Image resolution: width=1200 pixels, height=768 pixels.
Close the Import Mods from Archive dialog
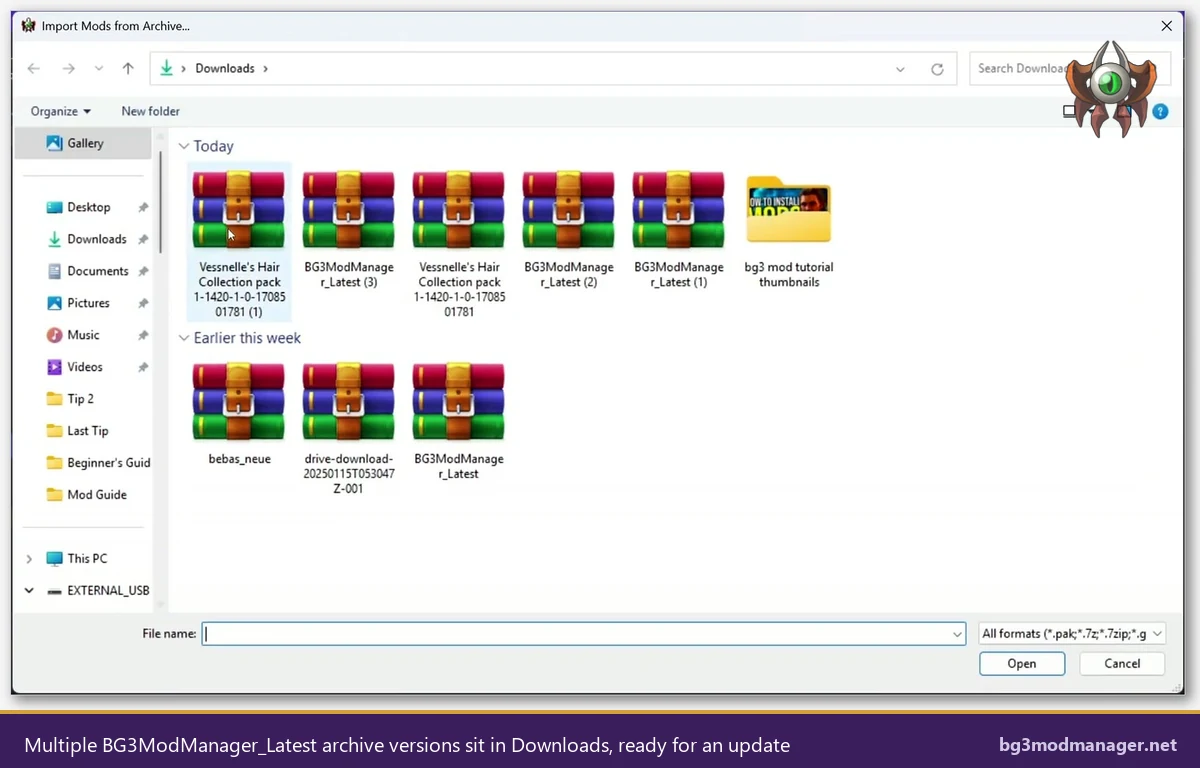point(1166,26)
